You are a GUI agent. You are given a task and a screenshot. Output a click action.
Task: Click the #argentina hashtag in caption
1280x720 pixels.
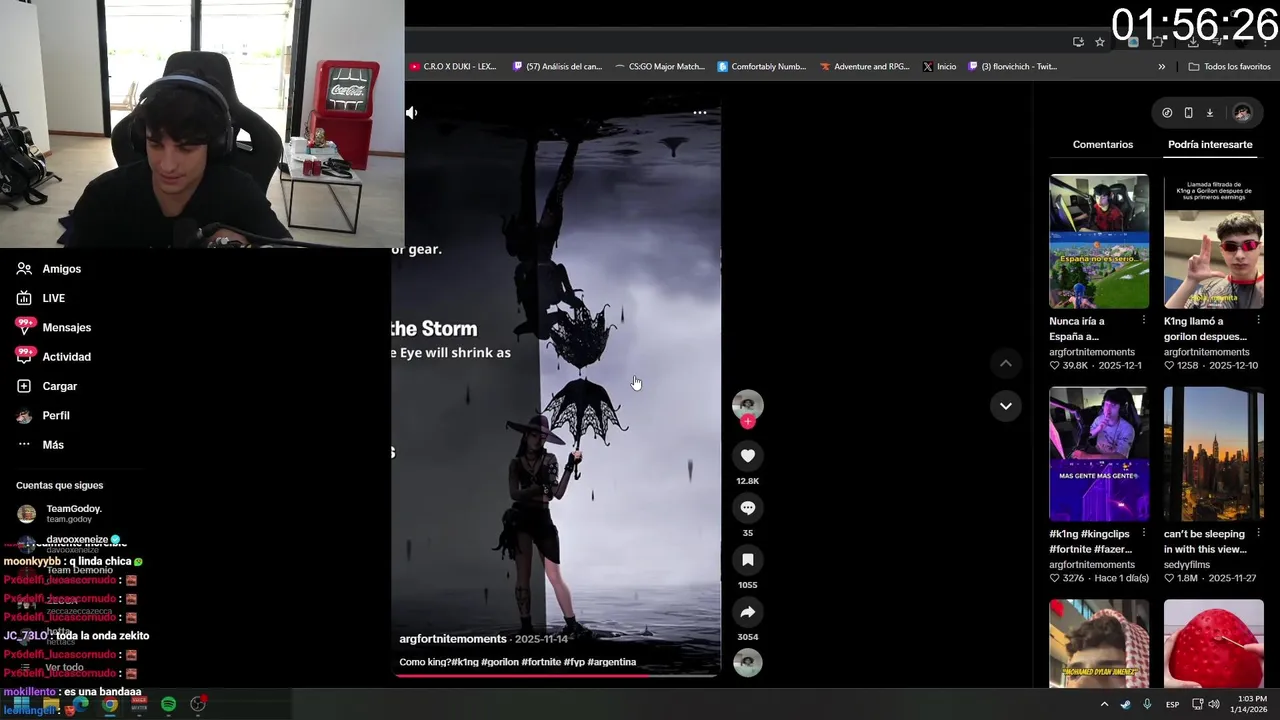(x=611, y=662)
